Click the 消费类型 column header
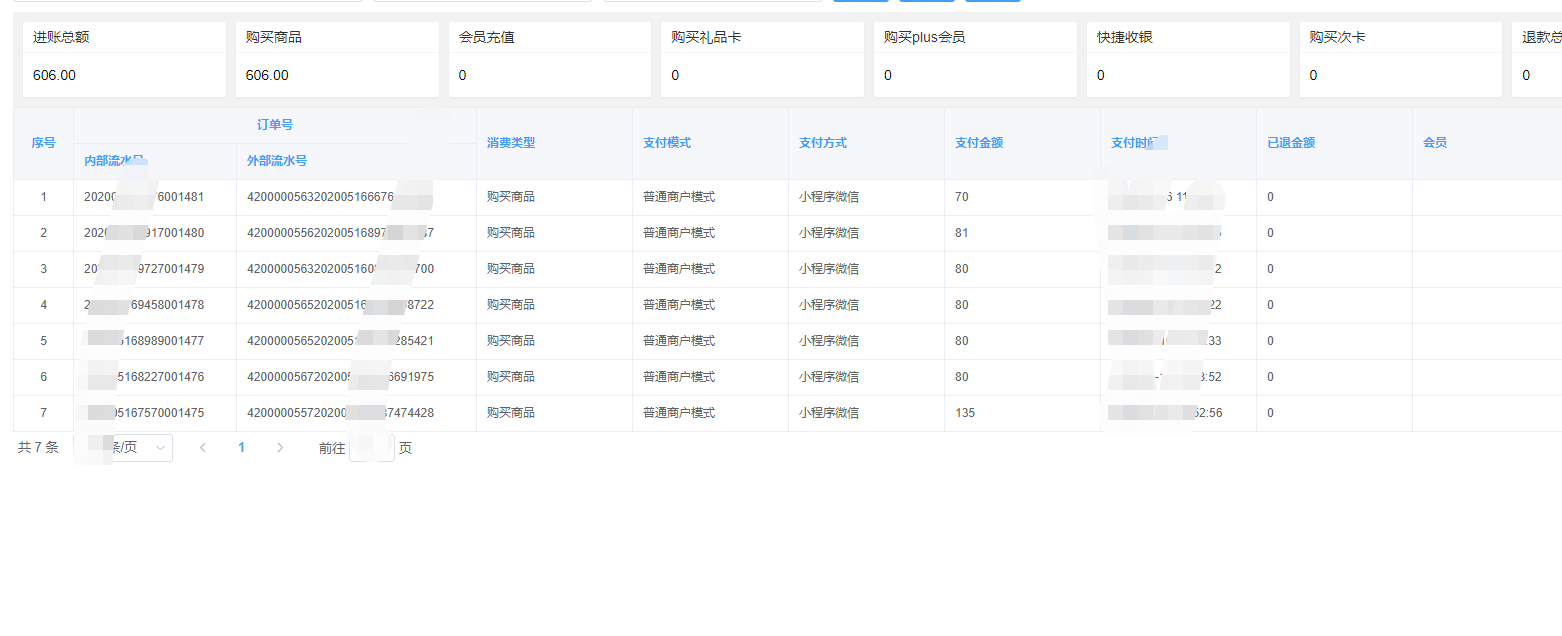The width and height of the screenshot is (1562, 636). pos(511,143)
